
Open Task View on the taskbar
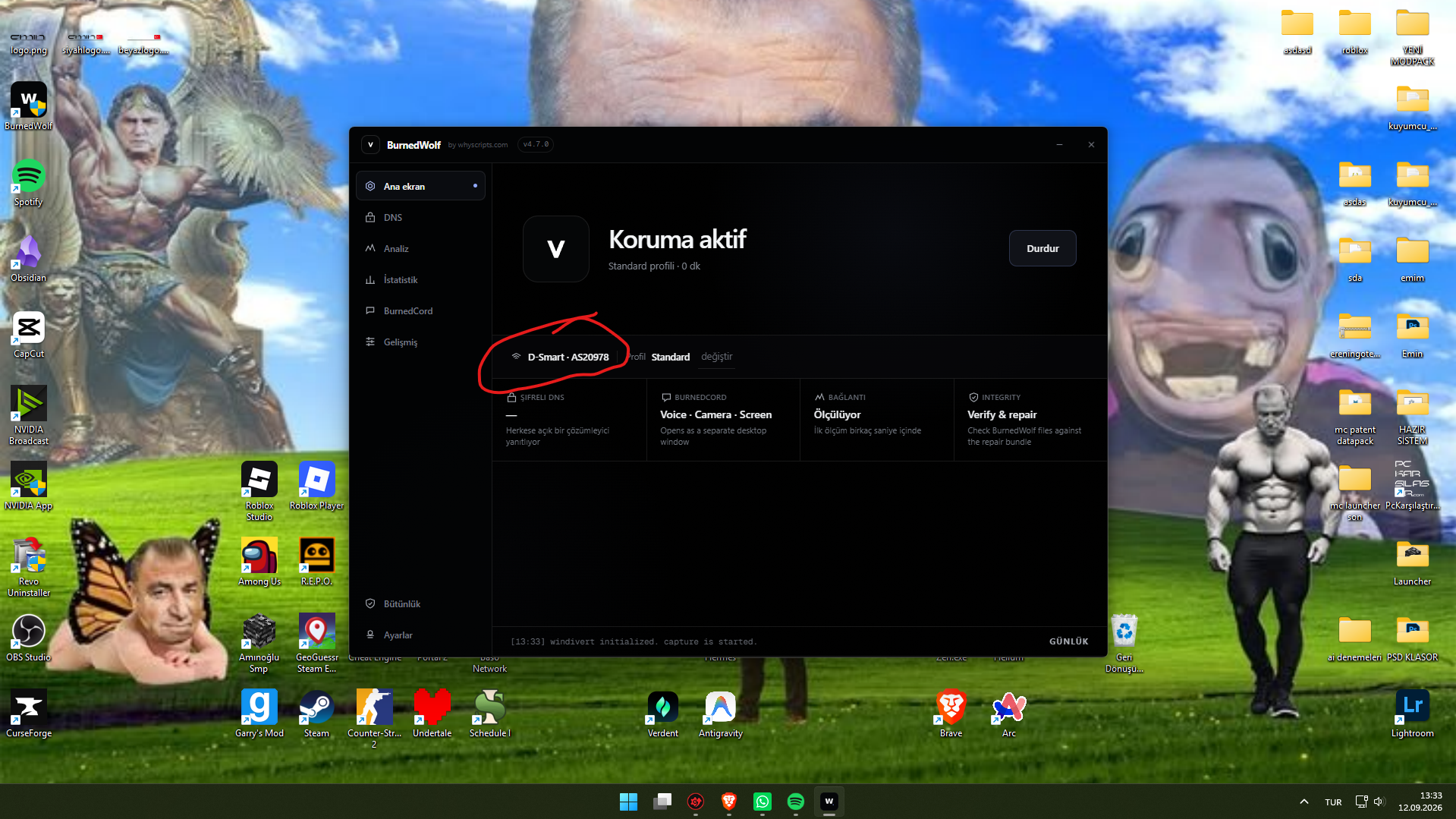point(662,802)
